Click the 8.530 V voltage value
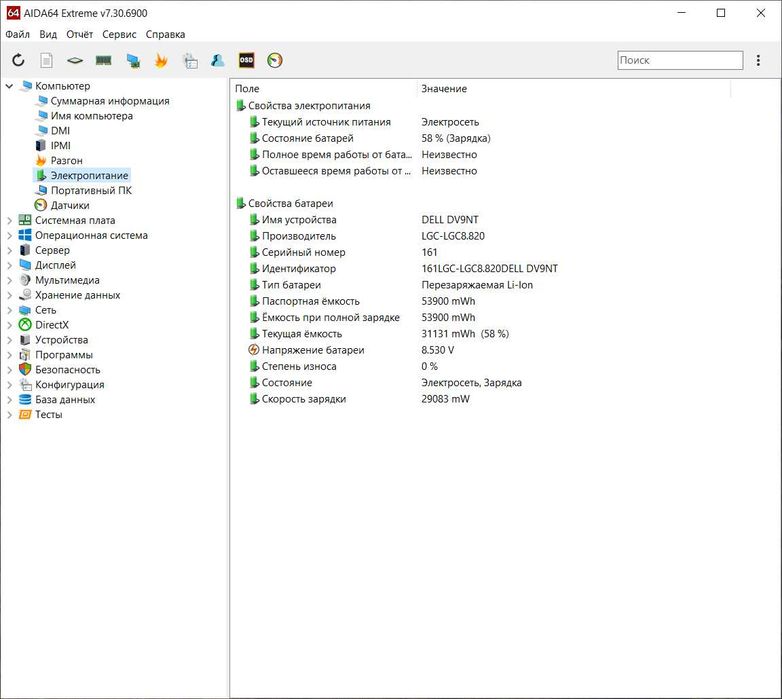 [x=438, y=350]
